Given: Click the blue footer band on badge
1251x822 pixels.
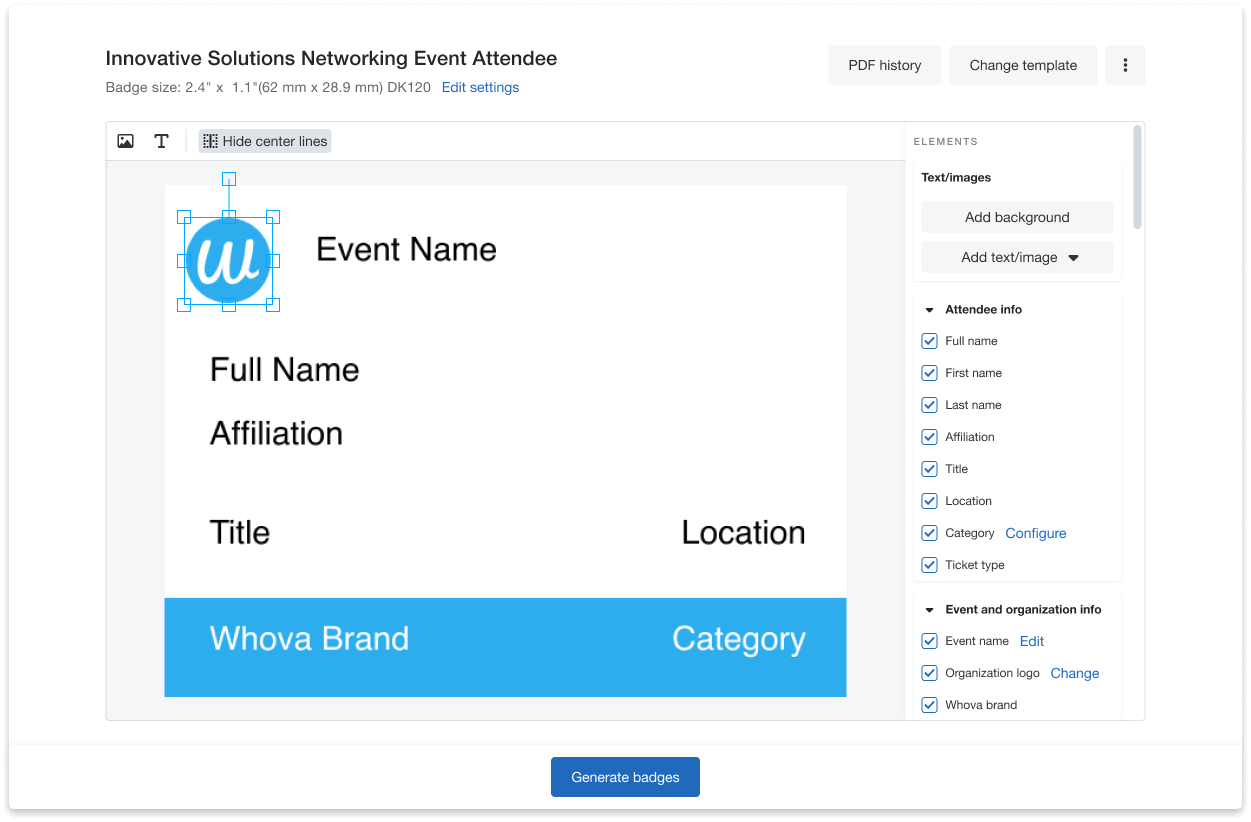Looking at the screenshot, I should pyautogui.click(x=540, y=670).
